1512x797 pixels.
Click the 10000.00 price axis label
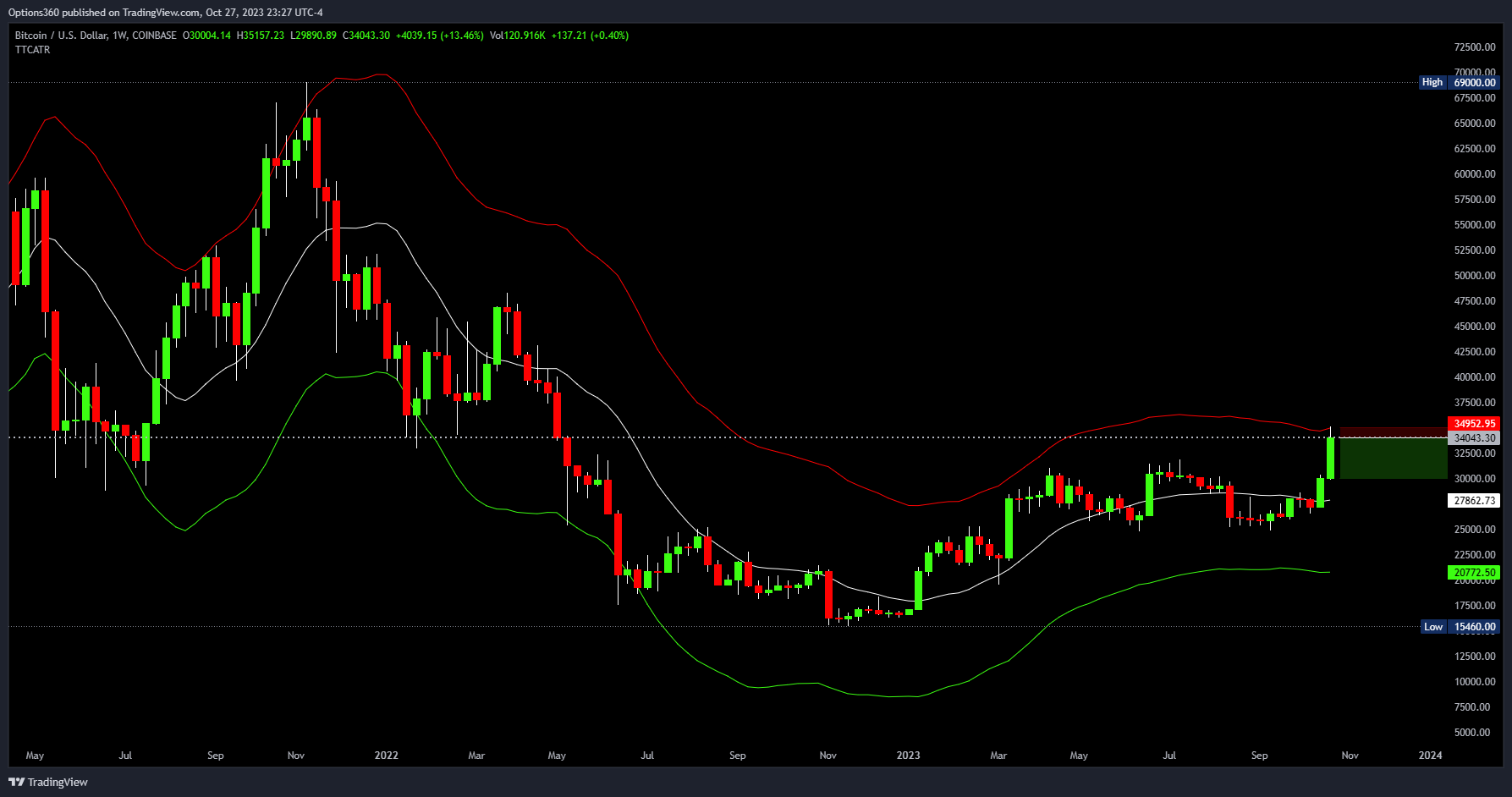[1475, 682]
